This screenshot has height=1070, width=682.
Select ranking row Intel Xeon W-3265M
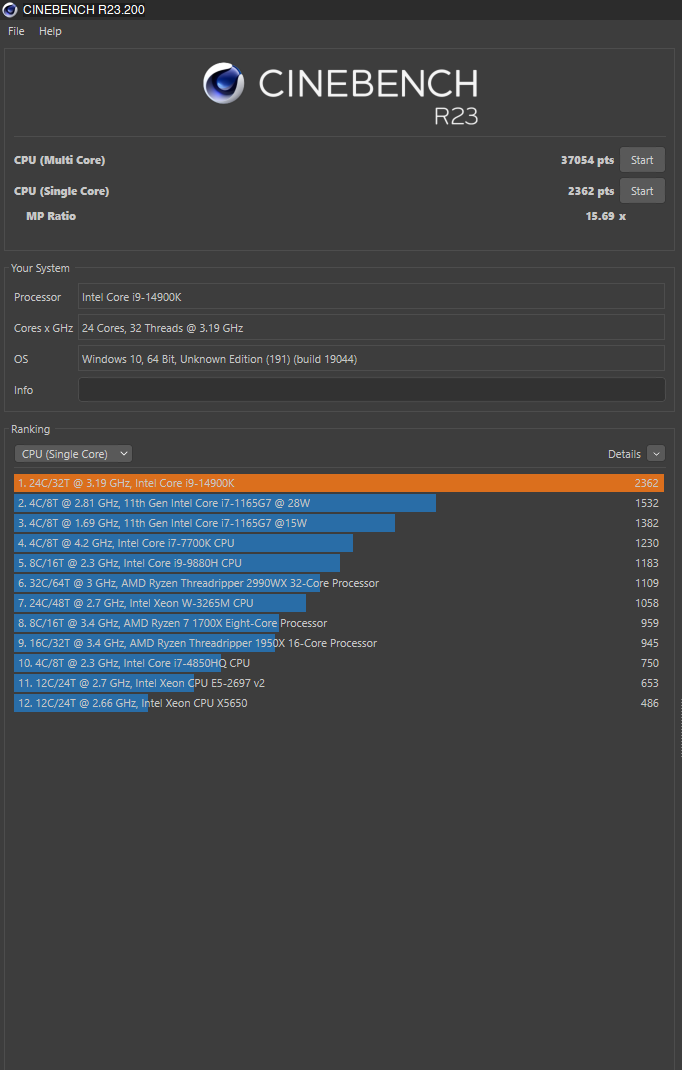tap(339, 603)
